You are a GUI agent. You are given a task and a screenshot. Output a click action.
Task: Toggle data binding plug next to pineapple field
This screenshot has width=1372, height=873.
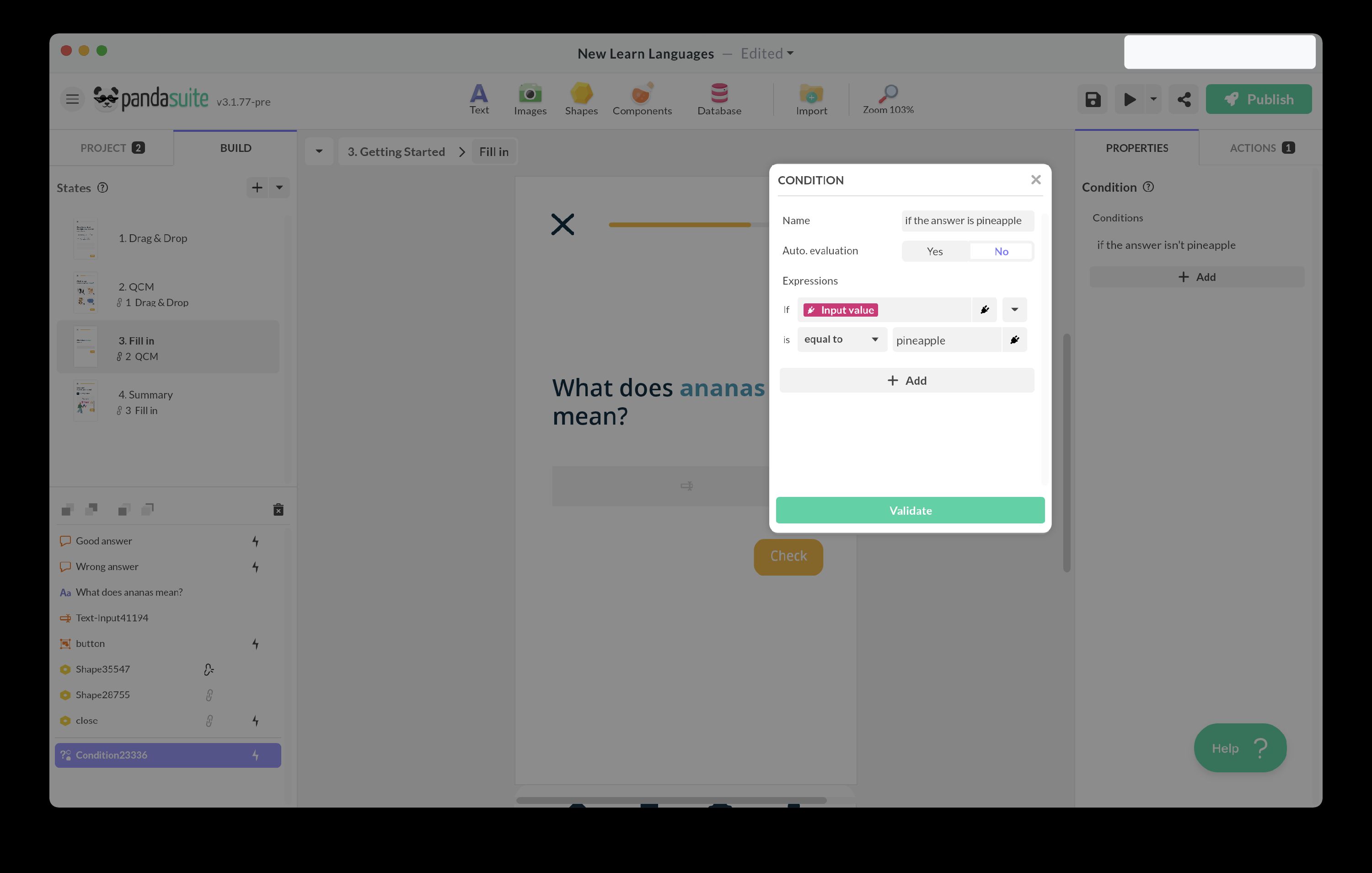click(1015, 339)
